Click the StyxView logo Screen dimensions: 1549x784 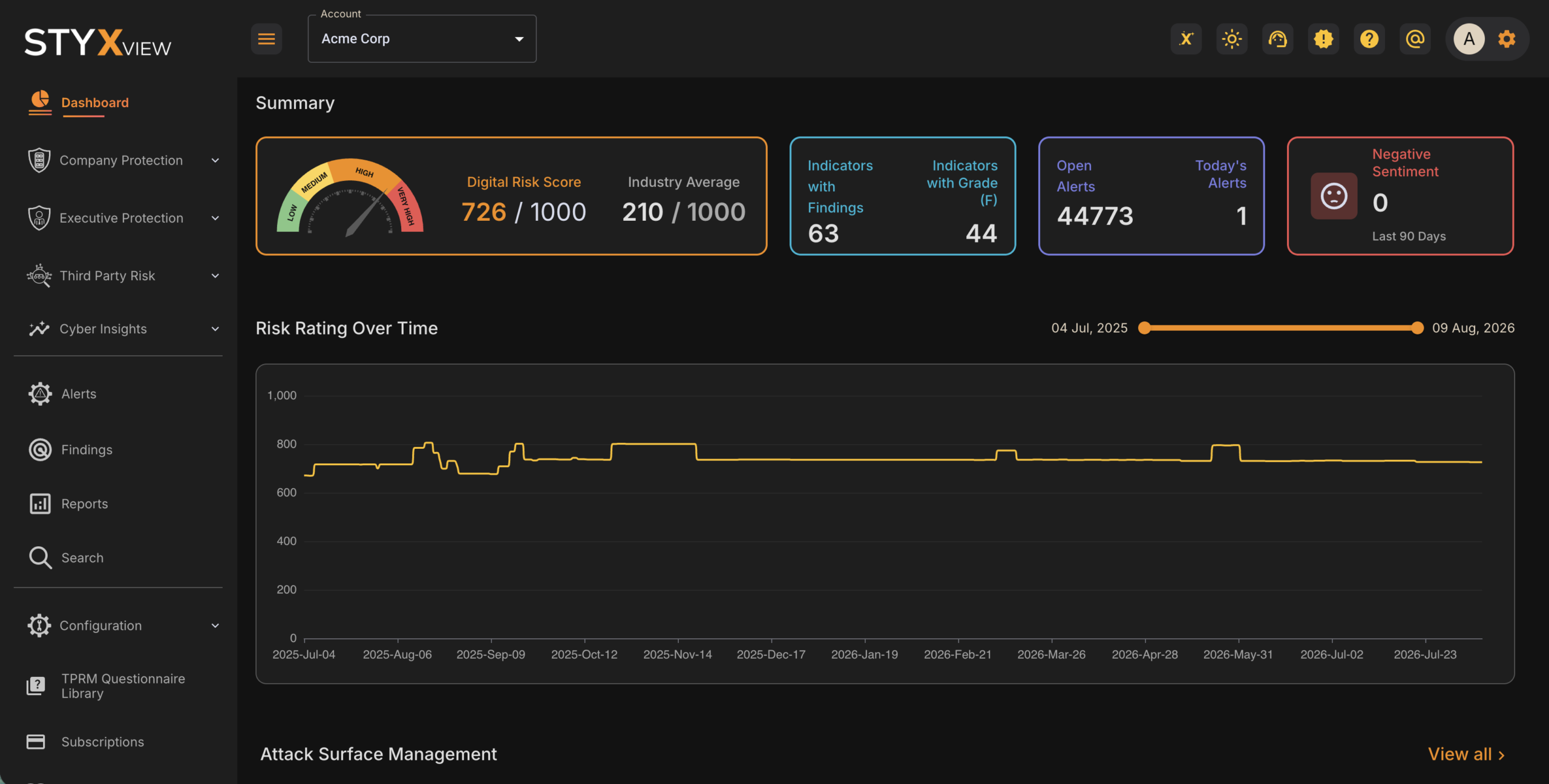[97, 42]
